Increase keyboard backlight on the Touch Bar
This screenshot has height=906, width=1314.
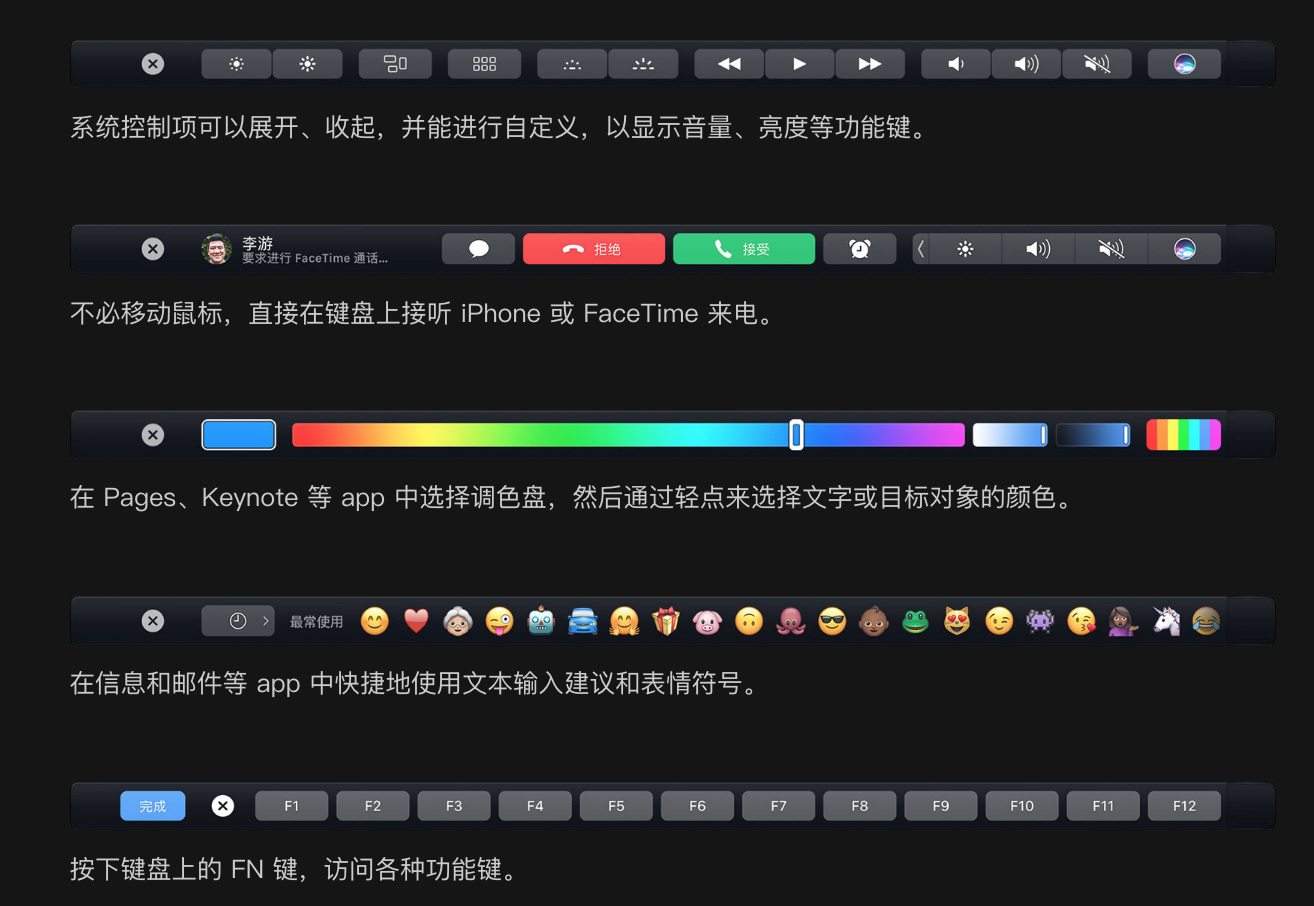(643, 64)
